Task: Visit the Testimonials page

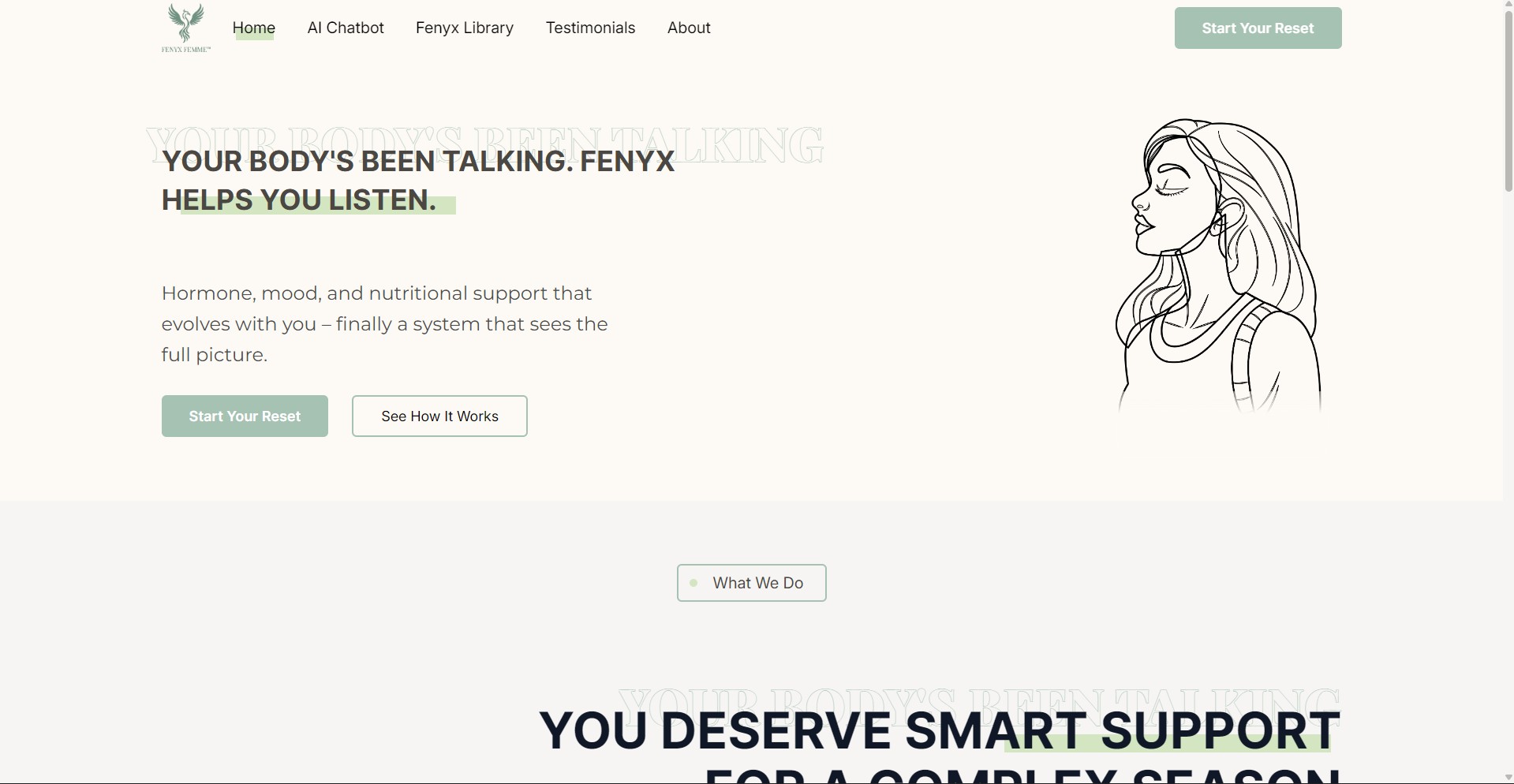Action: tap(590, 28)
